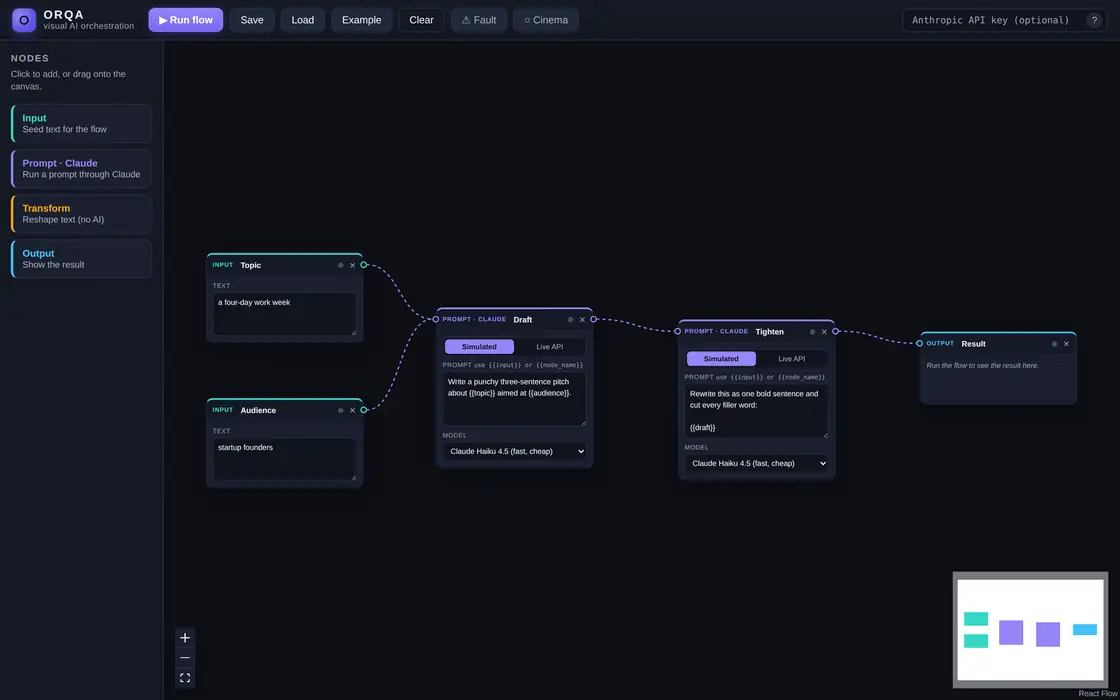Screen dimensions: 1120x700
Task: Zoom out on the canvas
Action: [x=185, y=658]
